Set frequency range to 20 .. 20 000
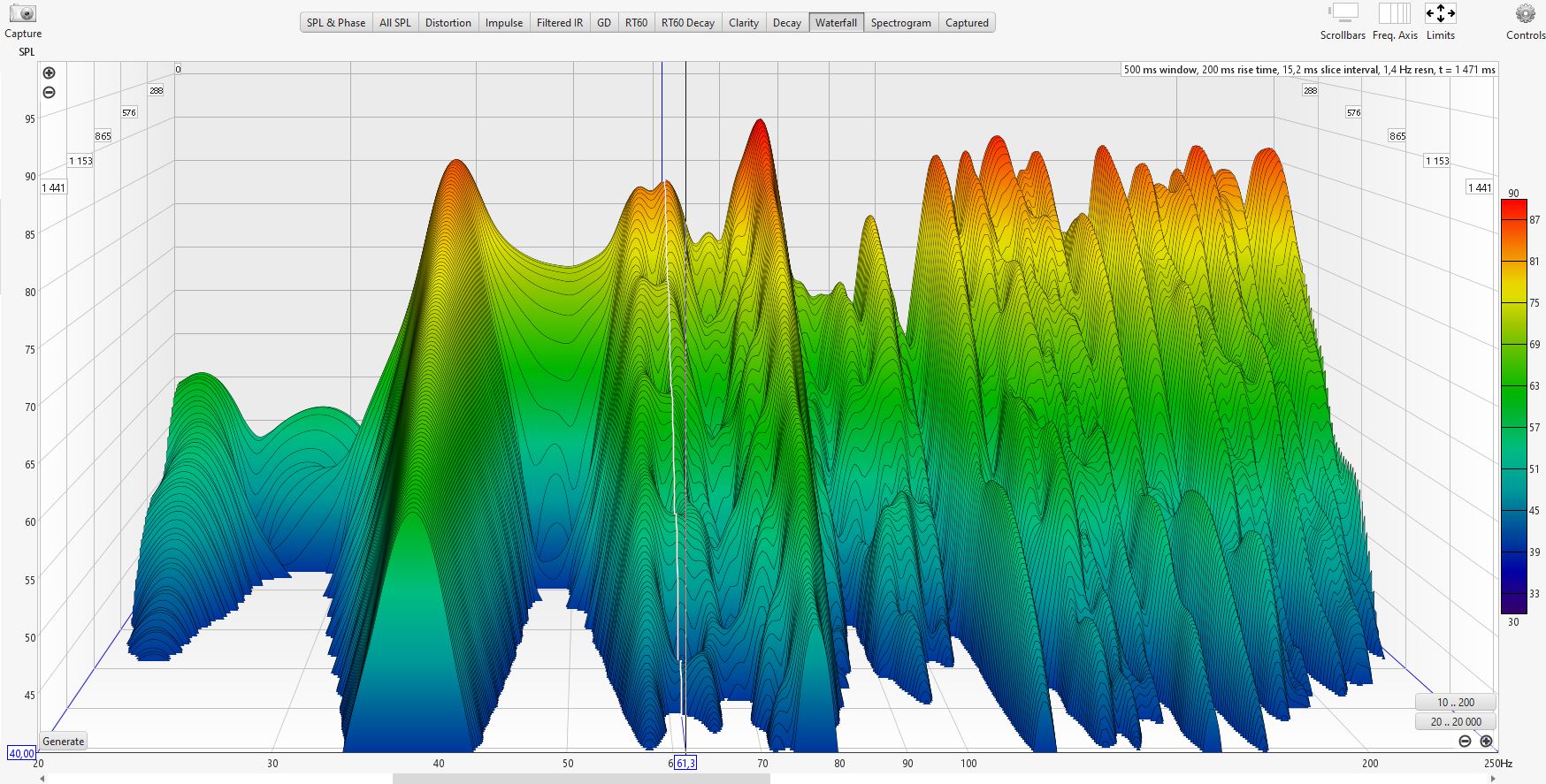Image resolution: width=1546 pixels, height=784 pixels. click(x=1455, y=722)
